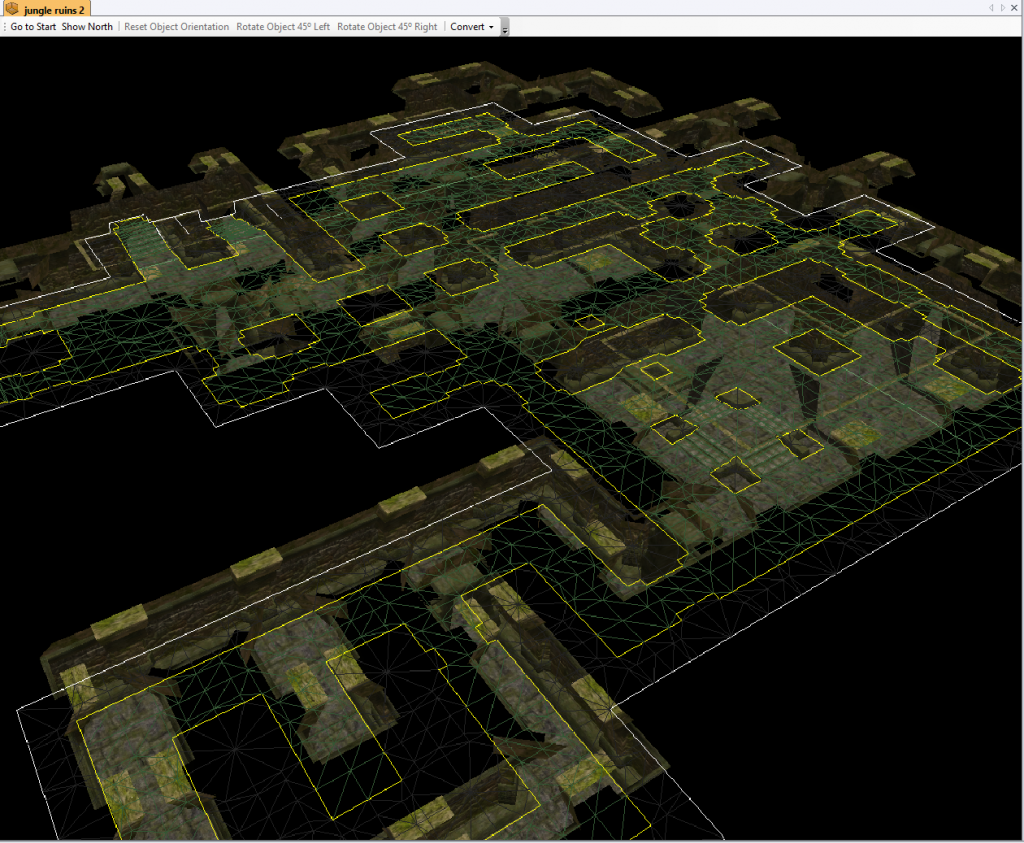
Task: Click the Convert button's down arrow
Action: pyautogui.click(x=491, y=27)
